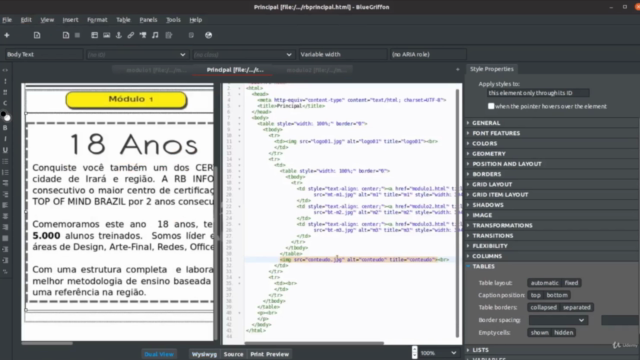
Task: Open the 100% zoom dropdown
Action: click(438, 353)
